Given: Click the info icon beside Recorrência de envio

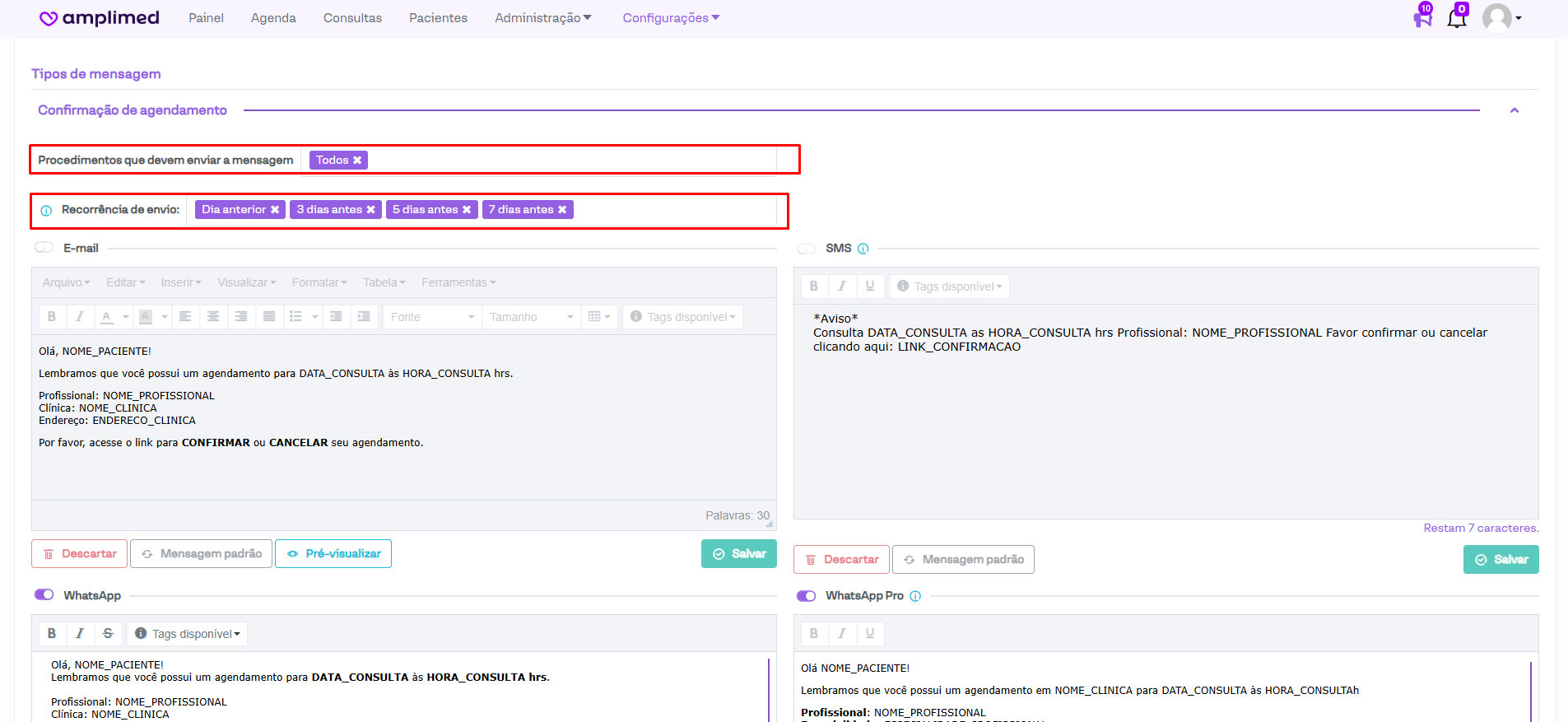Looking at the screenshot, I should click(x=47, y=211).
